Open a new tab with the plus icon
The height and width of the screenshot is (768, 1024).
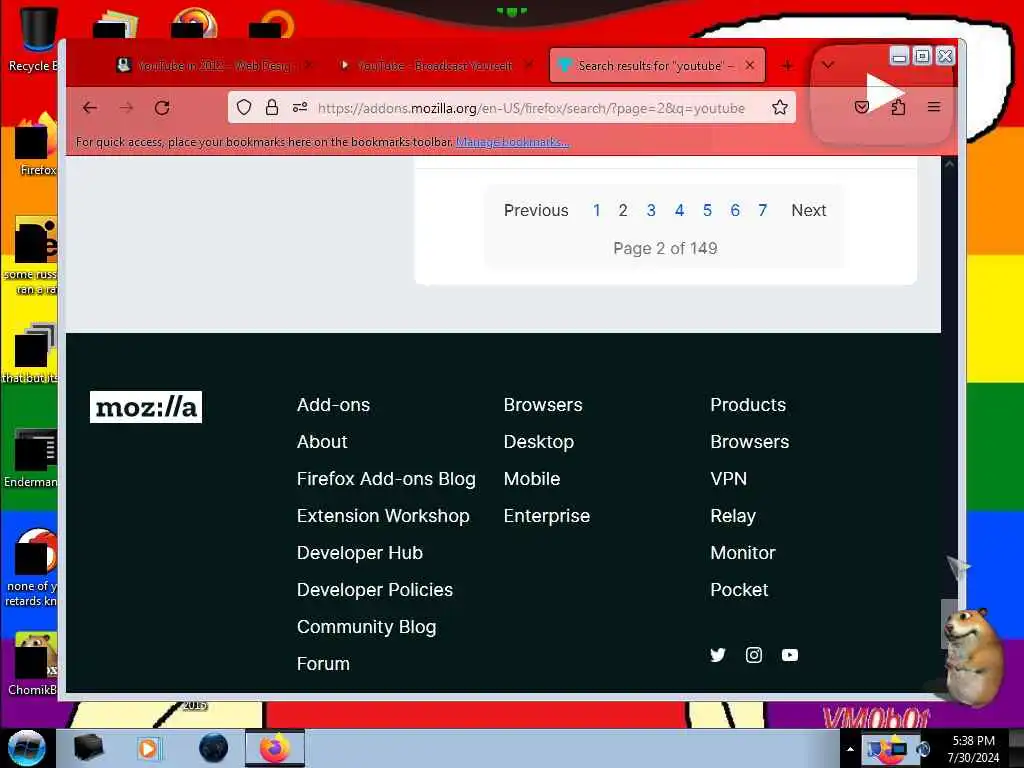(x=788, y=65)
